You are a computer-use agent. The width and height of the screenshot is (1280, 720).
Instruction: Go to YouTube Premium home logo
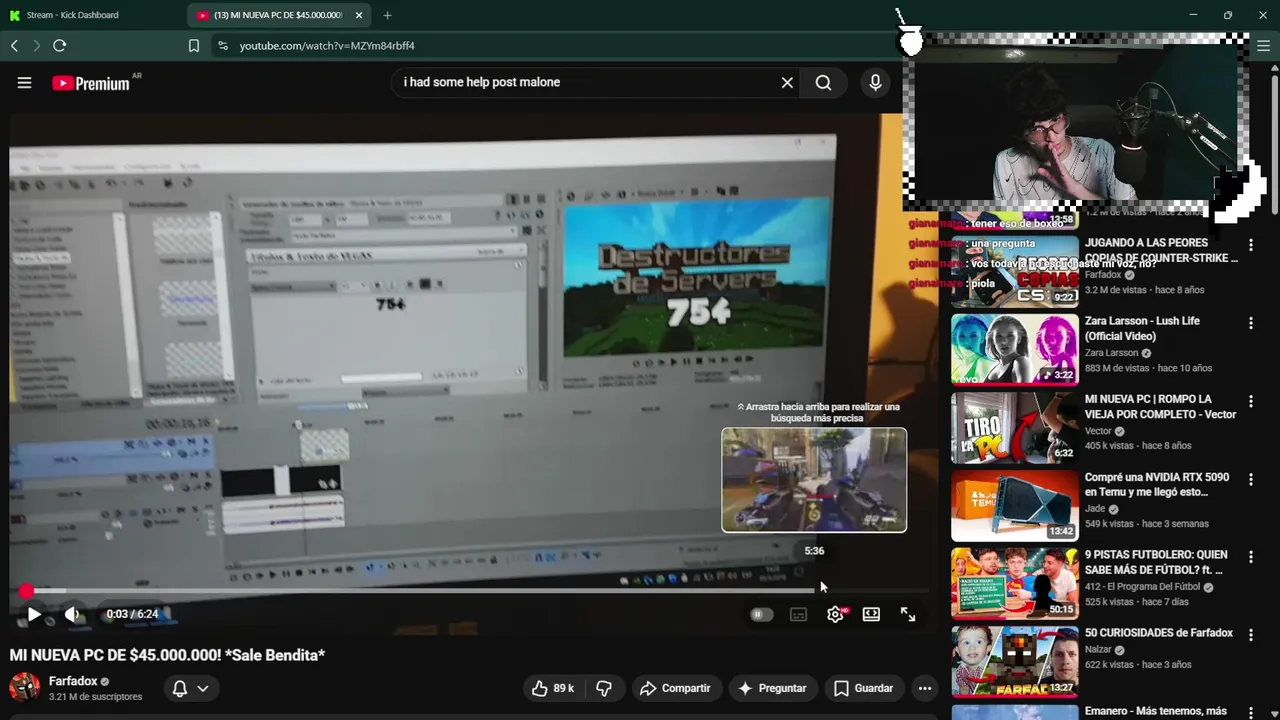coord(91,83)
